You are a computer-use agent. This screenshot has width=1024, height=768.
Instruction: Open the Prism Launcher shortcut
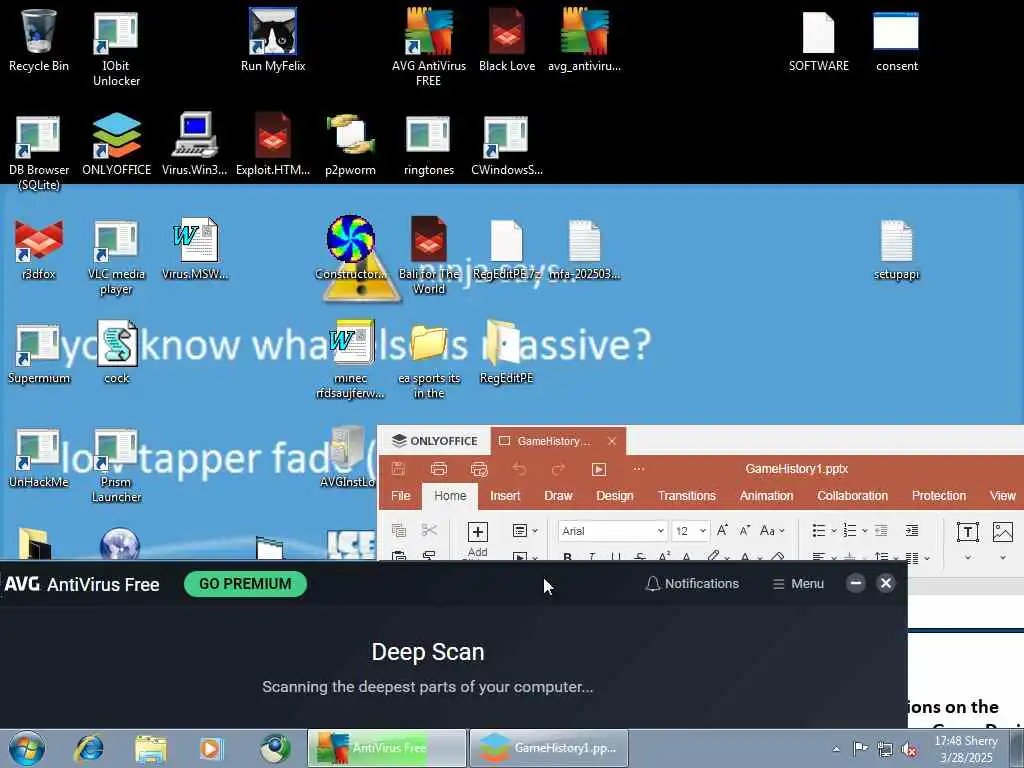click(x=116, y=465)
